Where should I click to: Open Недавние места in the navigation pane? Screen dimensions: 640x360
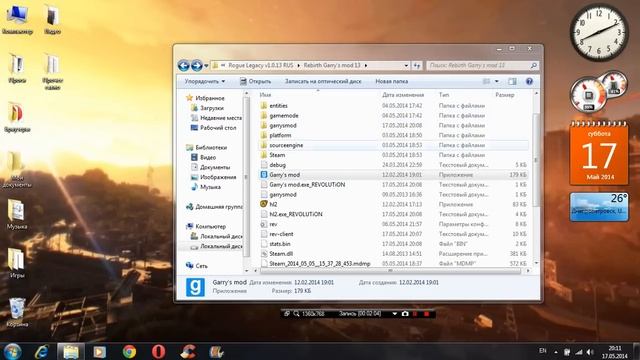220,118
